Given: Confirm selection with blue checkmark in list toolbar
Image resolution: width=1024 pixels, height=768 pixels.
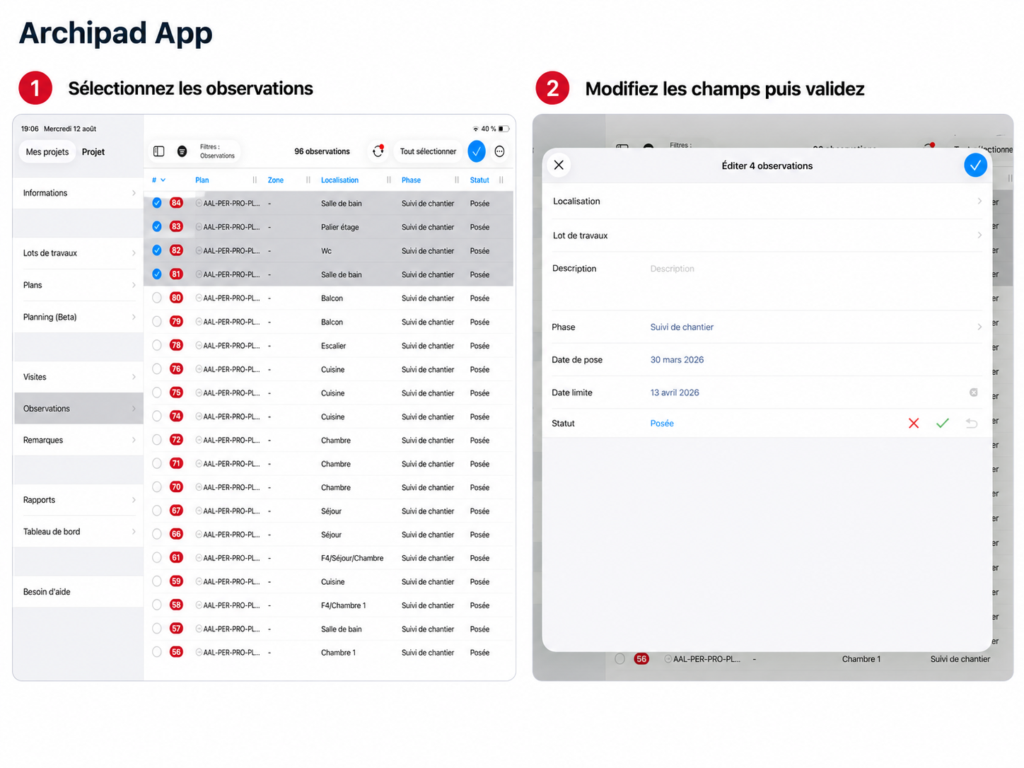Looking at the screenshot, I should 477,152.
